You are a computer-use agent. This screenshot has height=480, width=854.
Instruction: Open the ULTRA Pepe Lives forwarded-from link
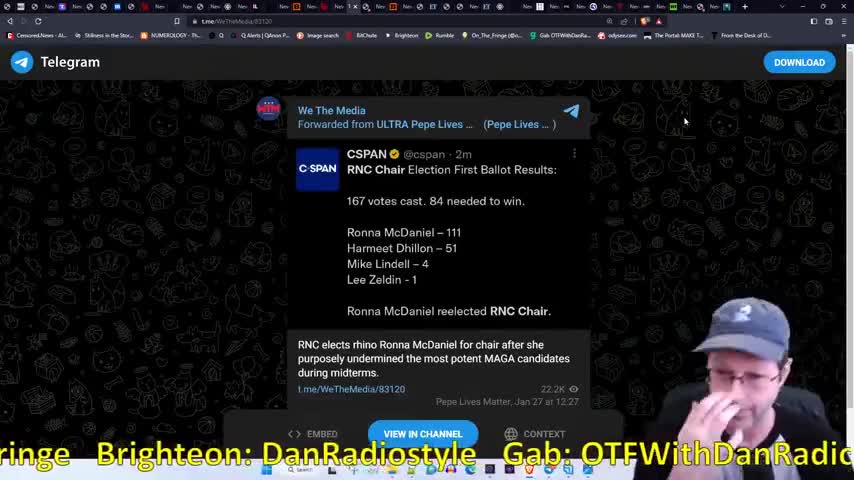424,125
